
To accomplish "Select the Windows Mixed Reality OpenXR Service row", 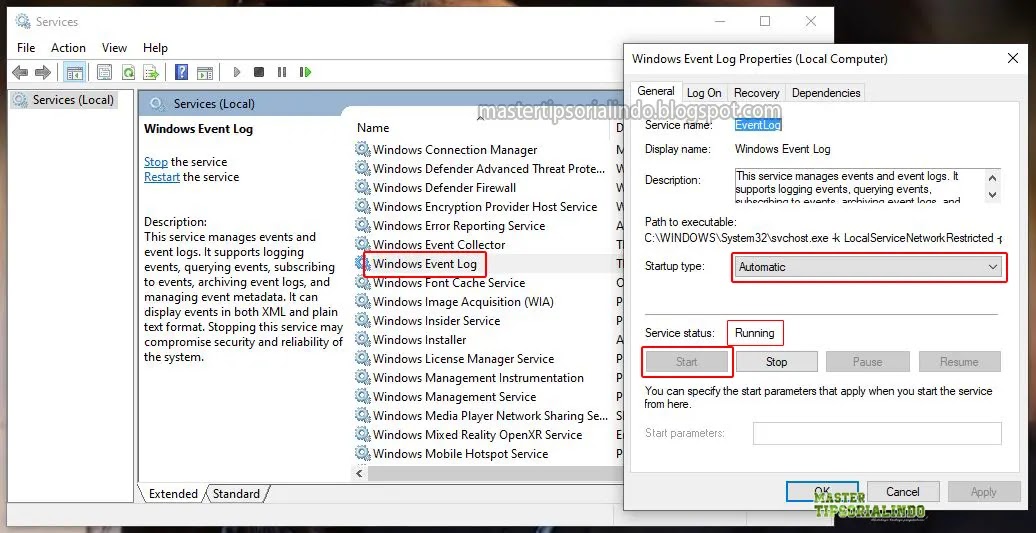I will click(x=477, y=435).
